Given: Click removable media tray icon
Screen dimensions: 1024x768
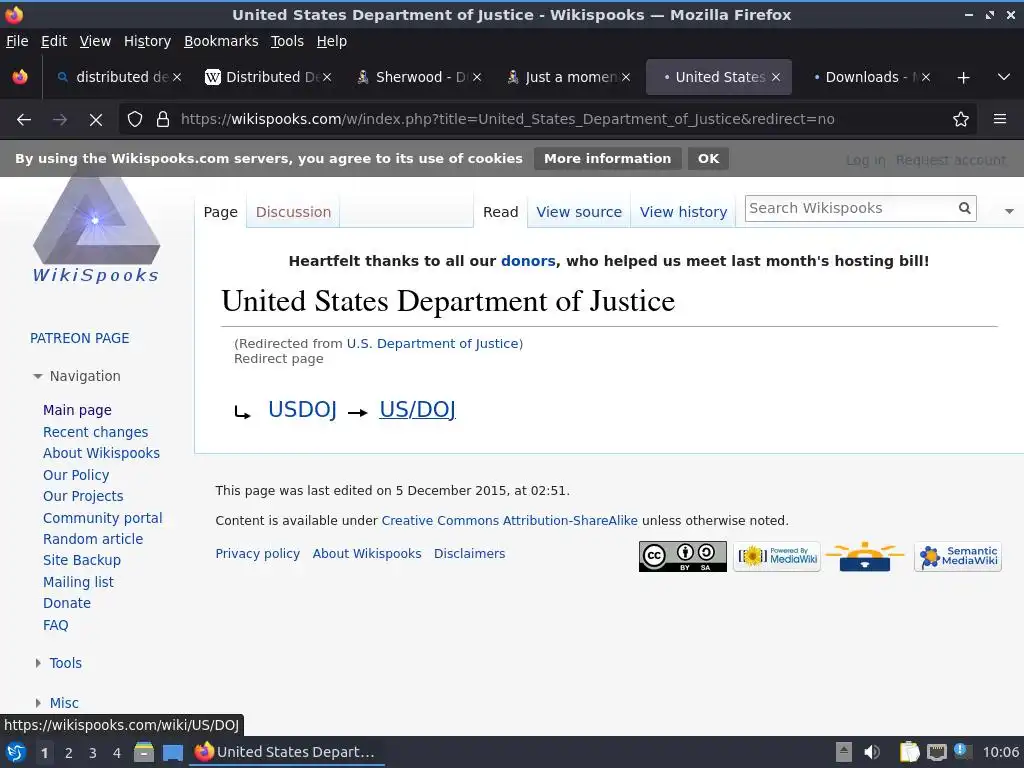Looking at the screenshot, I should click(844, 752).
